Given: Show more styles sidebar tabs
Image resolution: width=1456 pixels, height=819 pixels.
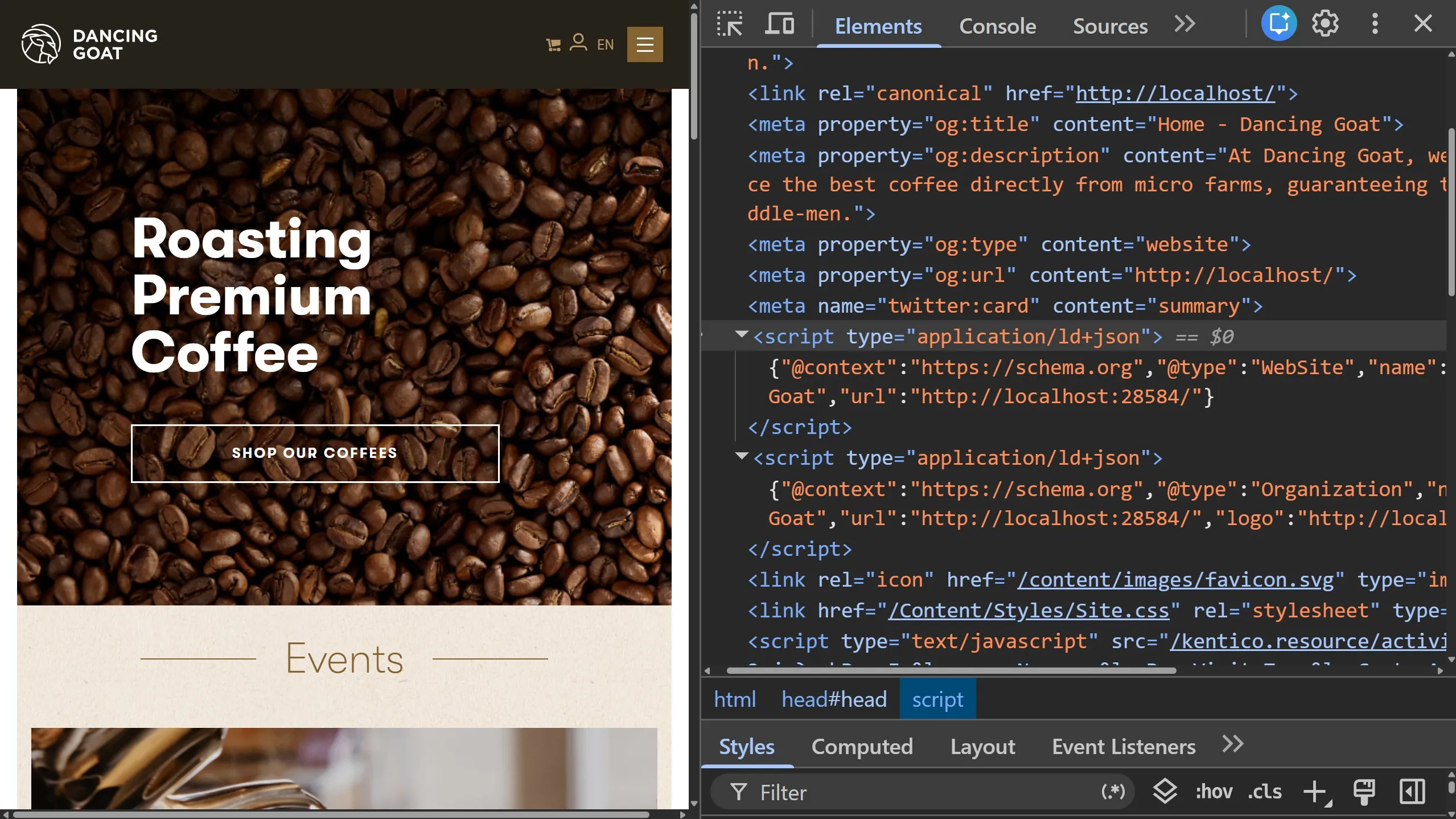Looking at the screenshot, I should coord(1233,744).
